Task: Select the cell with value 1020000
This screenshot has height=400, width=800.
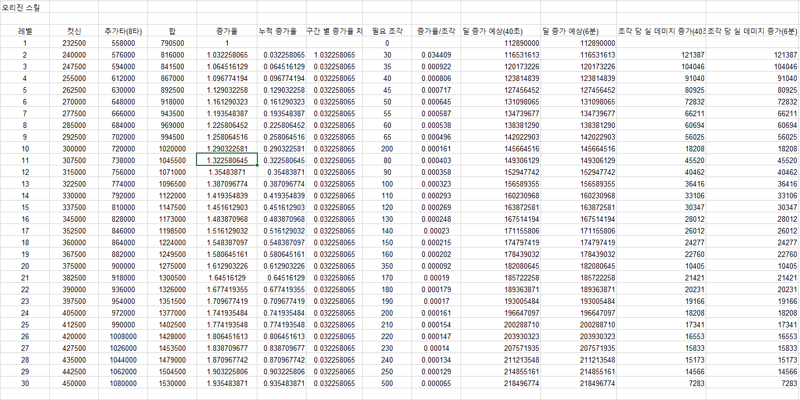Action: [172, 148]
